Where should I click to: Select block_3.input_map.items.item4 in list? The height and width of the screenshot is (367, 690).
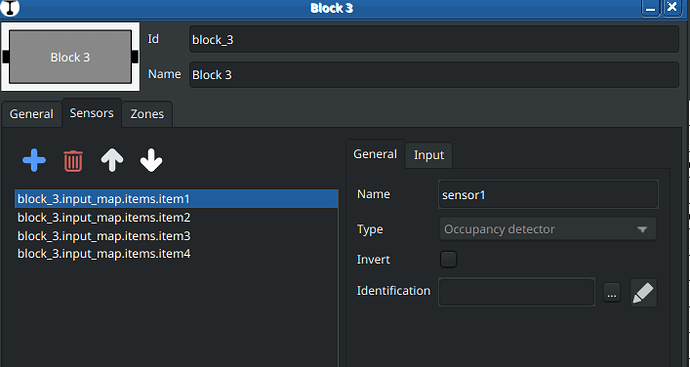[x=176, y=254]
